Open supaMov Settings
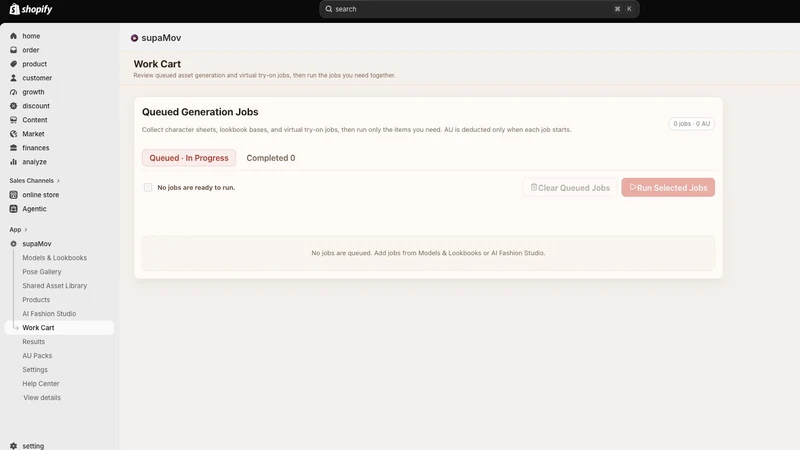 tap(35, 369)
